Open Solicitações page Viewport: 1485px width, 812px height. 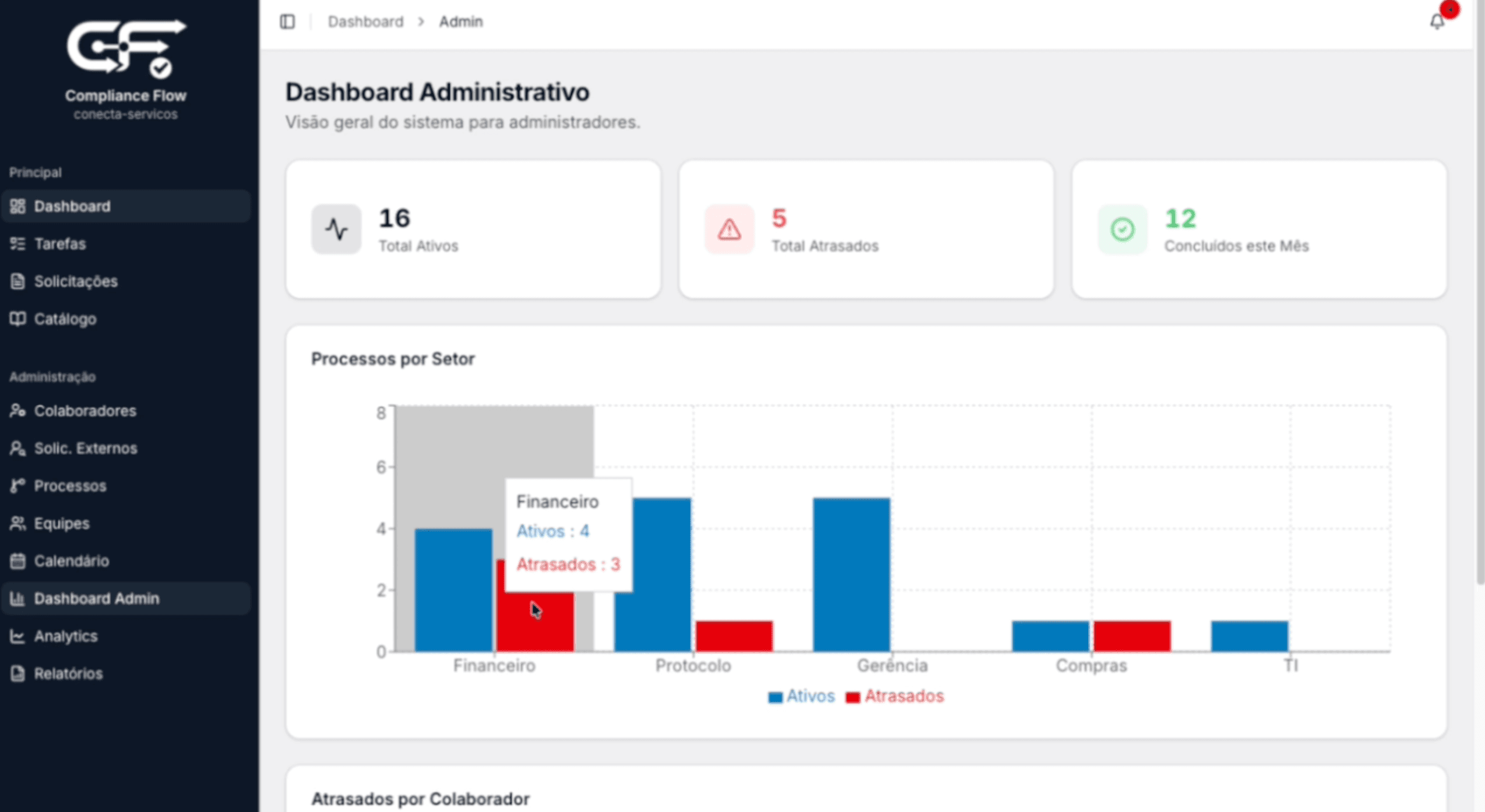(126, 281)
